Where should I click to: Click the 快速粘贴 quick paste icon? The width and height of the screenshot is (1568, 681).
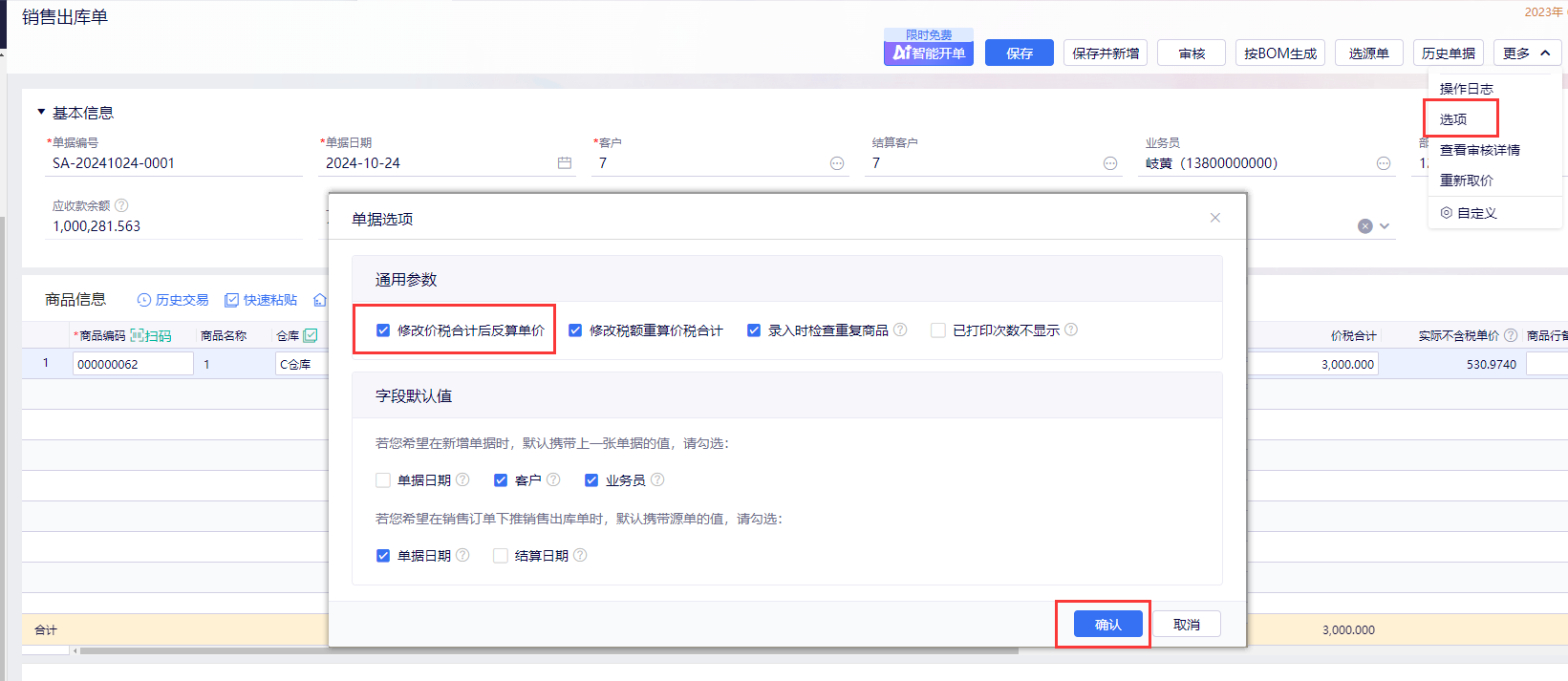(231, 300)
